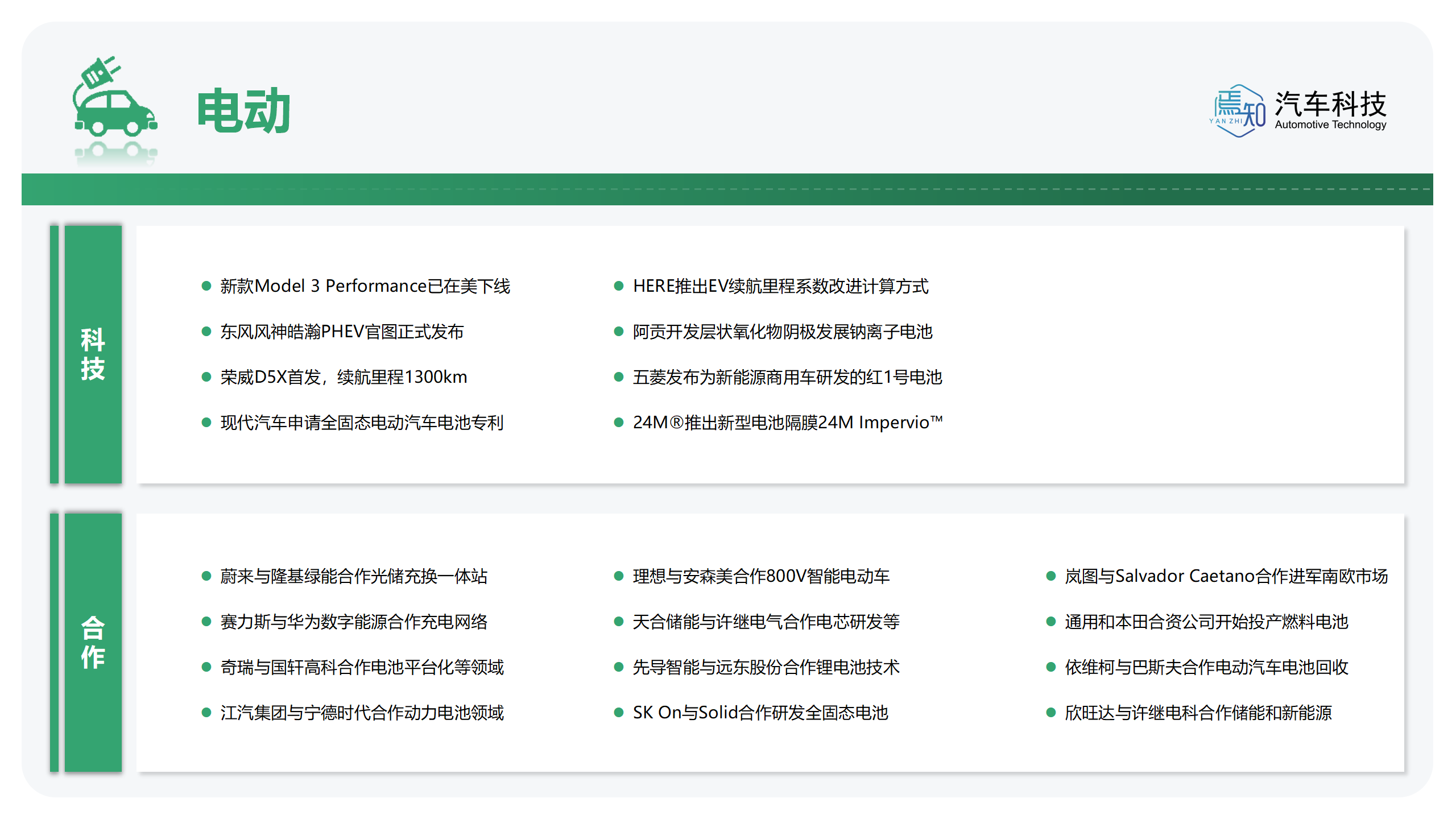
Task: Click the bullet before HERE推出EV续航
Action: point(619,286)
